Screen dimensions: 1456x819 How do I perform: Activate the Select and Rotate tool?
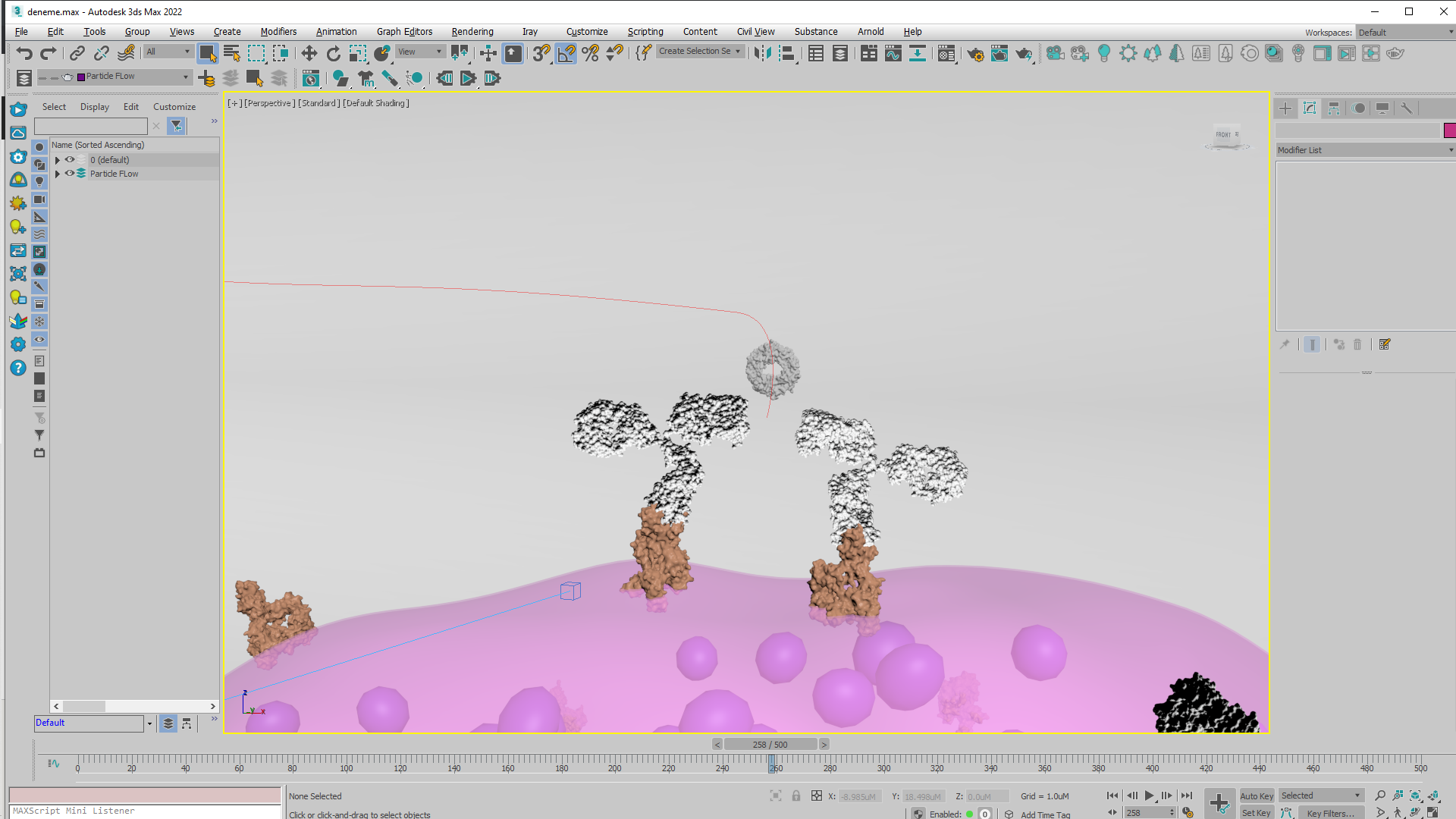click(333, 53)
